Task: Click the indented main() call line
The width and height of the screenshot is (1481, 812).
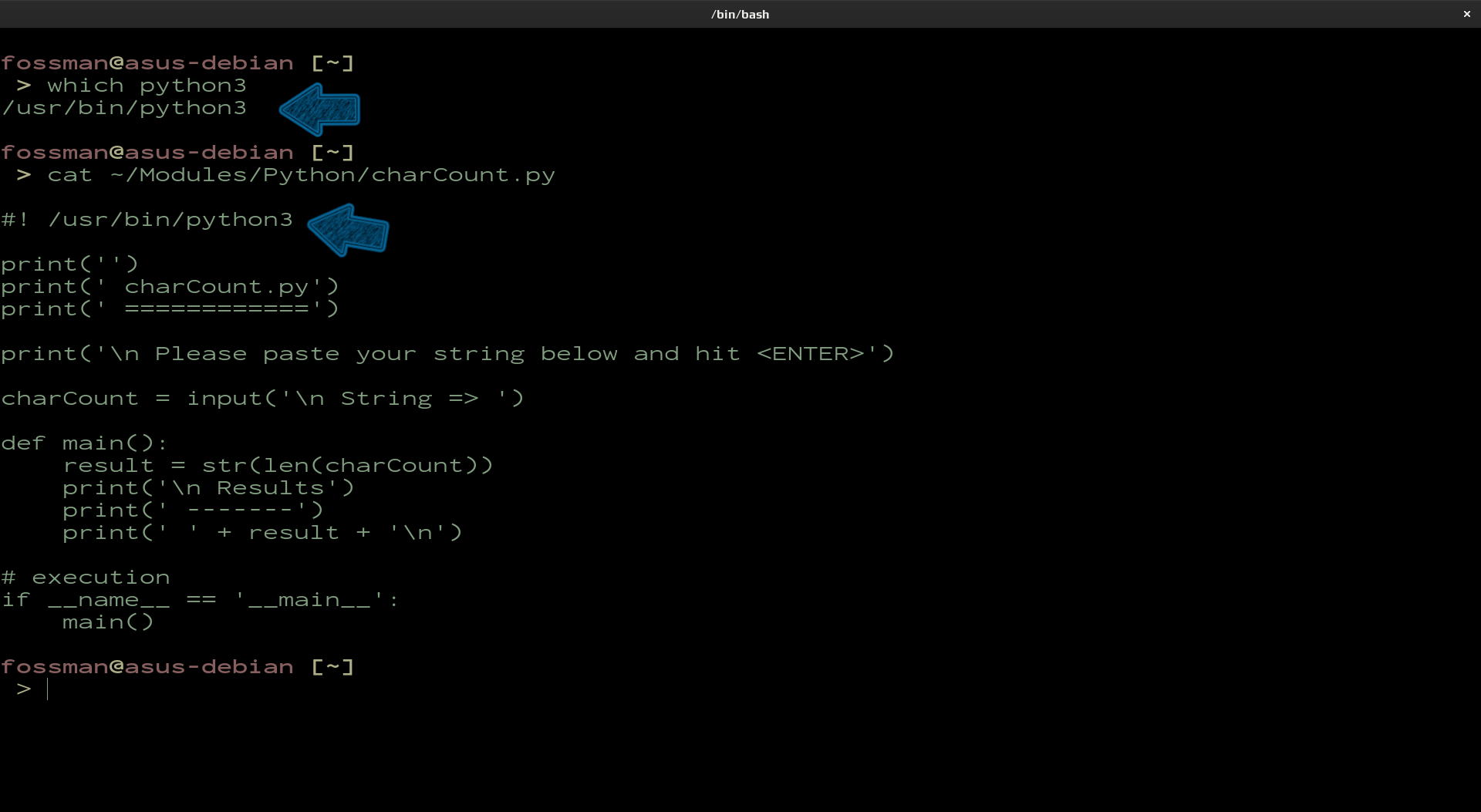Action: [x=108, y=622]
